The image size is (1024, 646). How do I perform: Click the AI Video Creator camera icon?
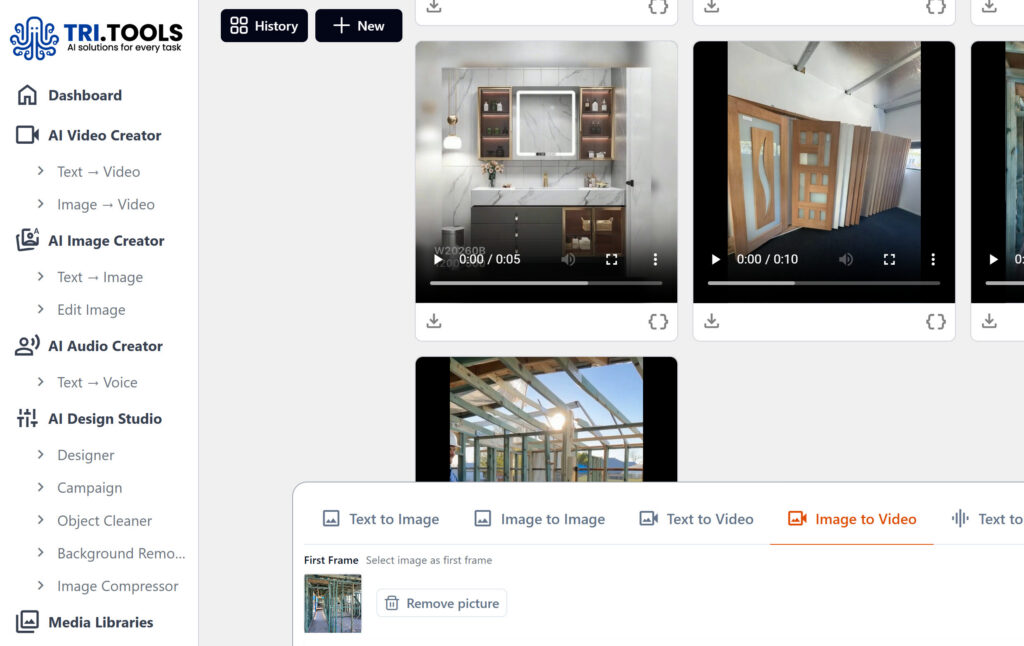point(27,135)
